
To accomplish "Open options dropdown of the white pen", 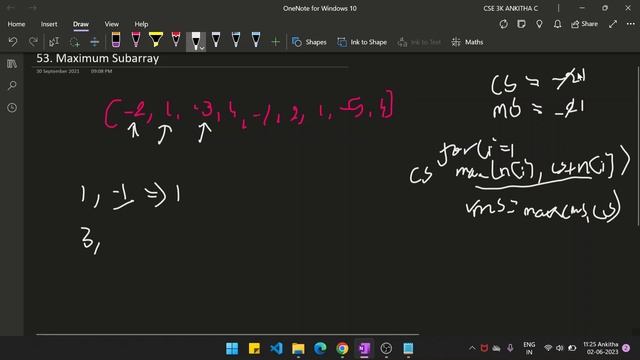I will [x=202, y=48].
